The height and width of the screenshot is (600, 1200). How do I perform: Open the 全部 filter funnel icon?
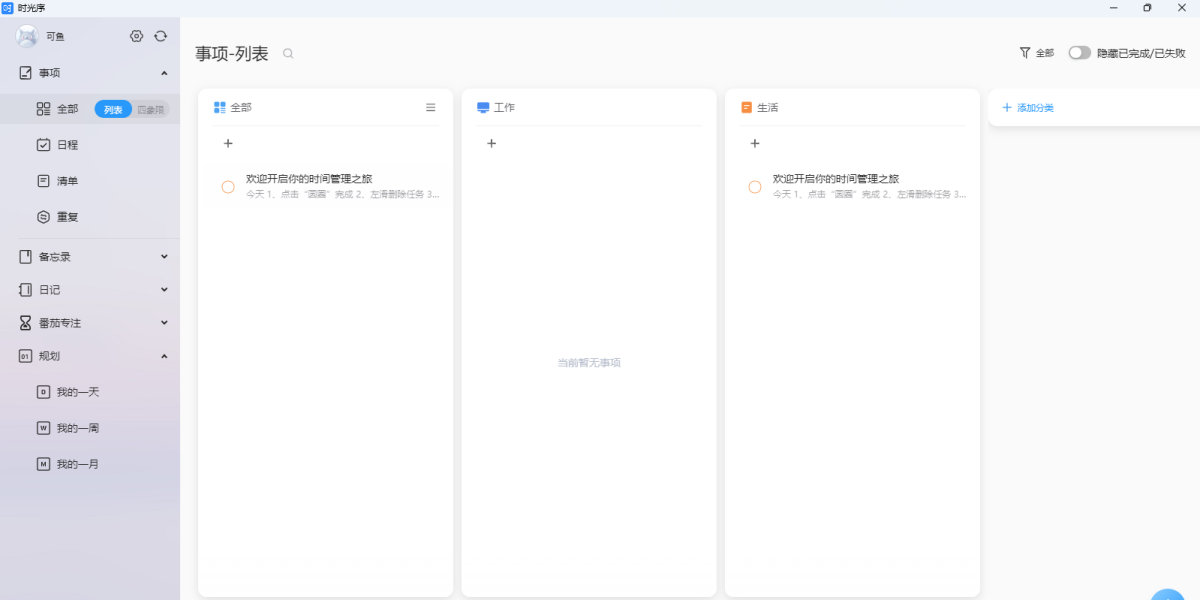tap(1025, 53)
